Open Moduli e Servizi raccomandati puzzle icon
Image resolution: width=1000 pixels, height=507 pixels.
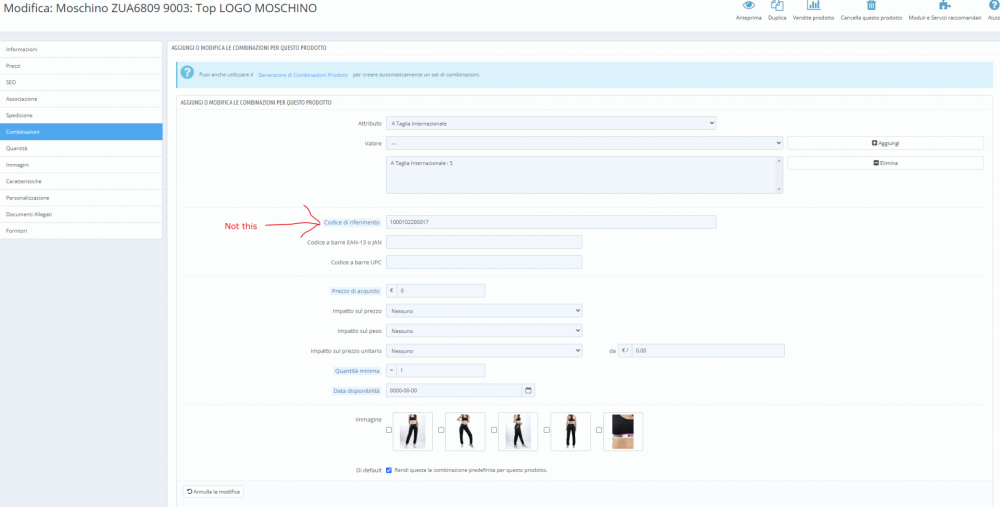(945, 6)
